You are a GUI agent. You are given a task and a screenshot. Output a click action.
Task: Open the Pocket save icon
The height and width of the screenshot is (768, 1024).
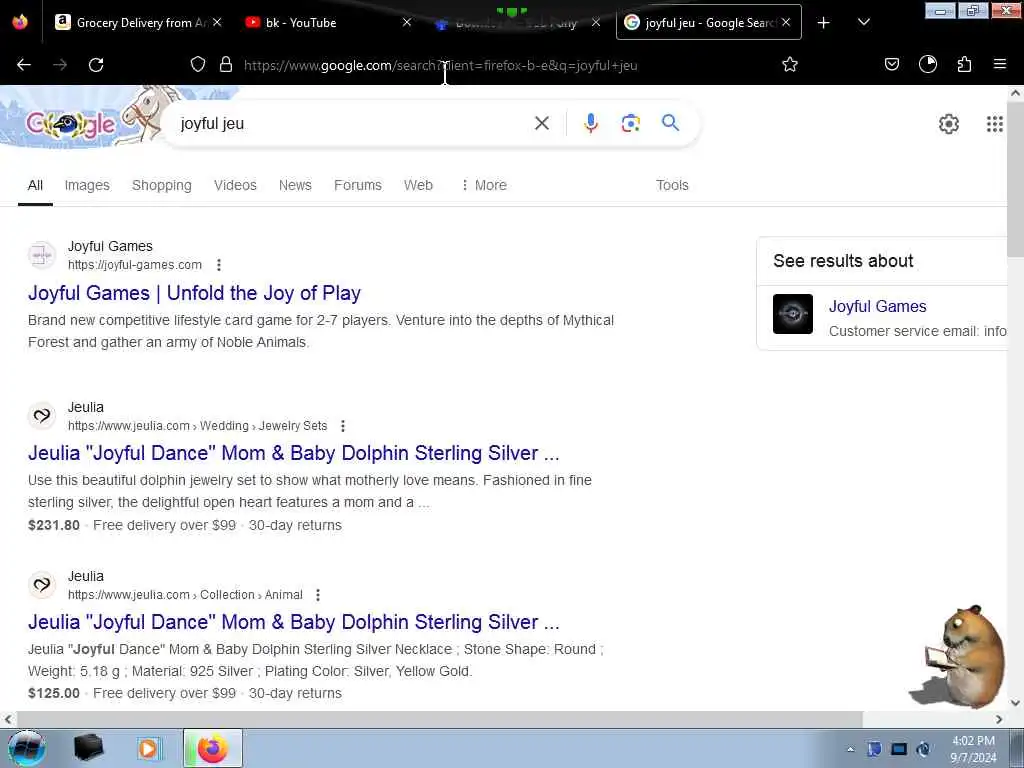[x=892, y=64]
